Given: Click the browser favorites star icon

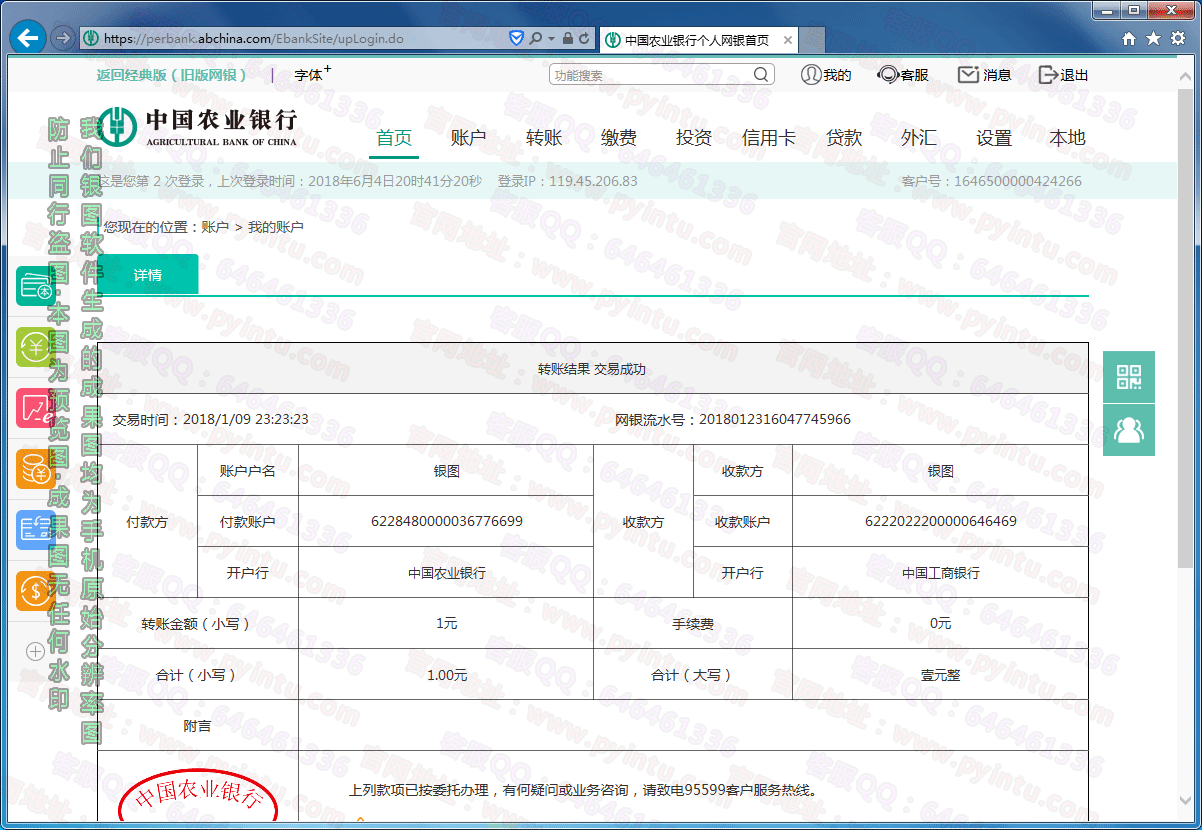Looking at the screenshot, I should 1153,39.
